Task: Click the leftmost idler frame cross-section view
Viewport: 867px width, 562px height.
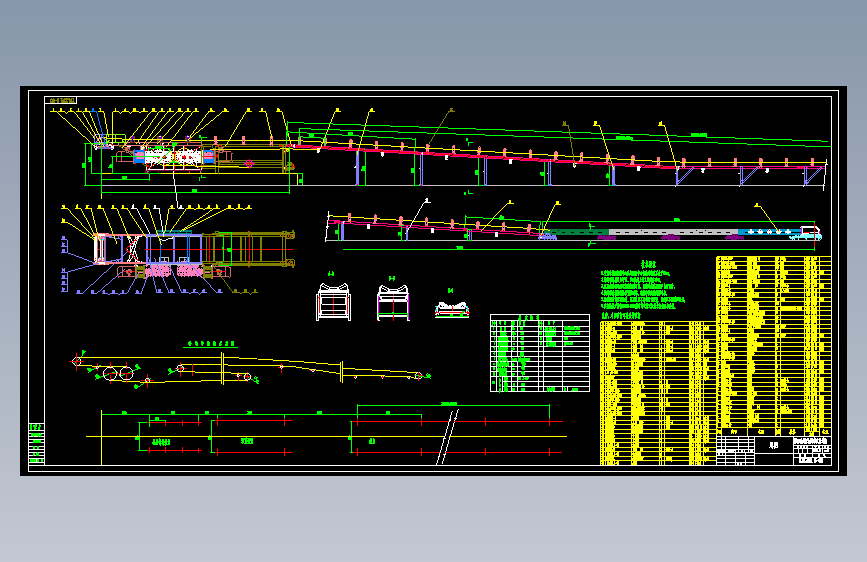Action: click(x=333, y=301)
